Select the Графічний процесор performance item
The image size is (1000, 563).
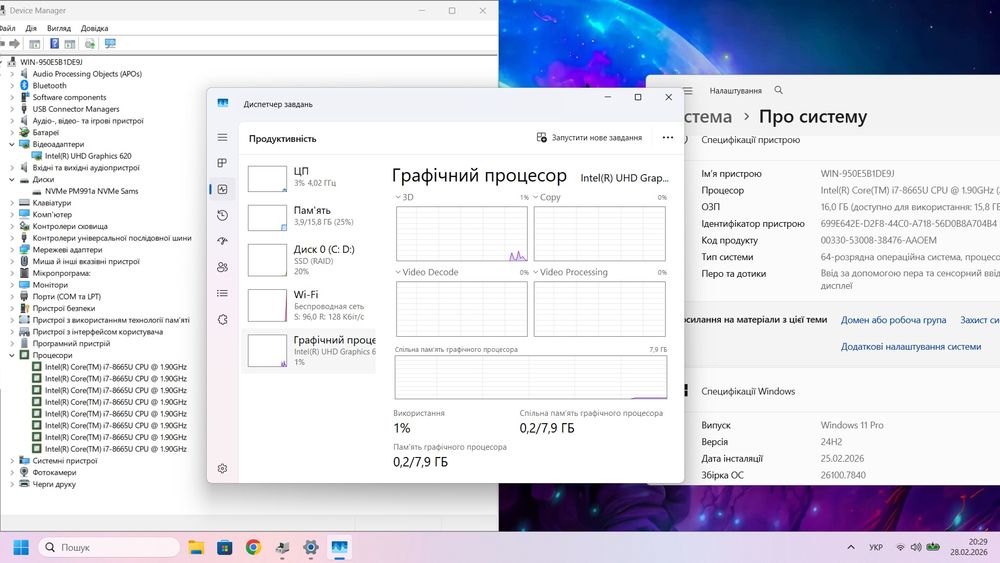click(311, 350)
